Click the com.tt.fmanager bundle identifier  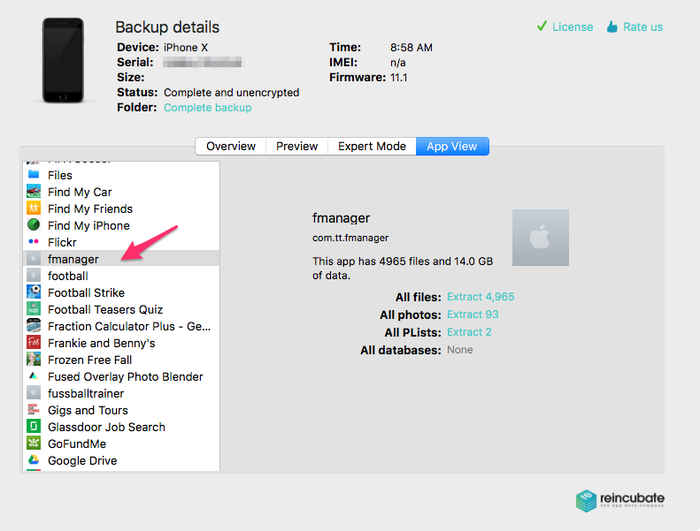(350, 238)
